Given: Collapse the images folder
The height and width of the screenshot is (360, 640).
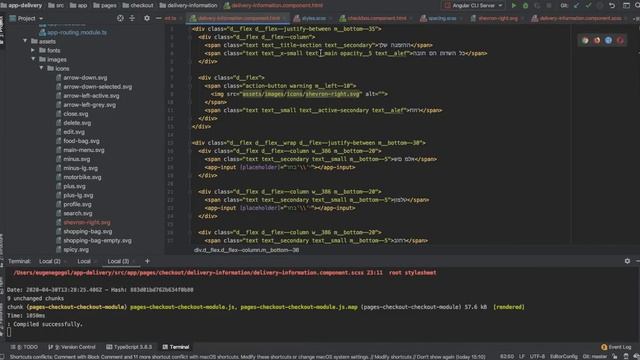Looking at the screenshot, I should 33,59.
